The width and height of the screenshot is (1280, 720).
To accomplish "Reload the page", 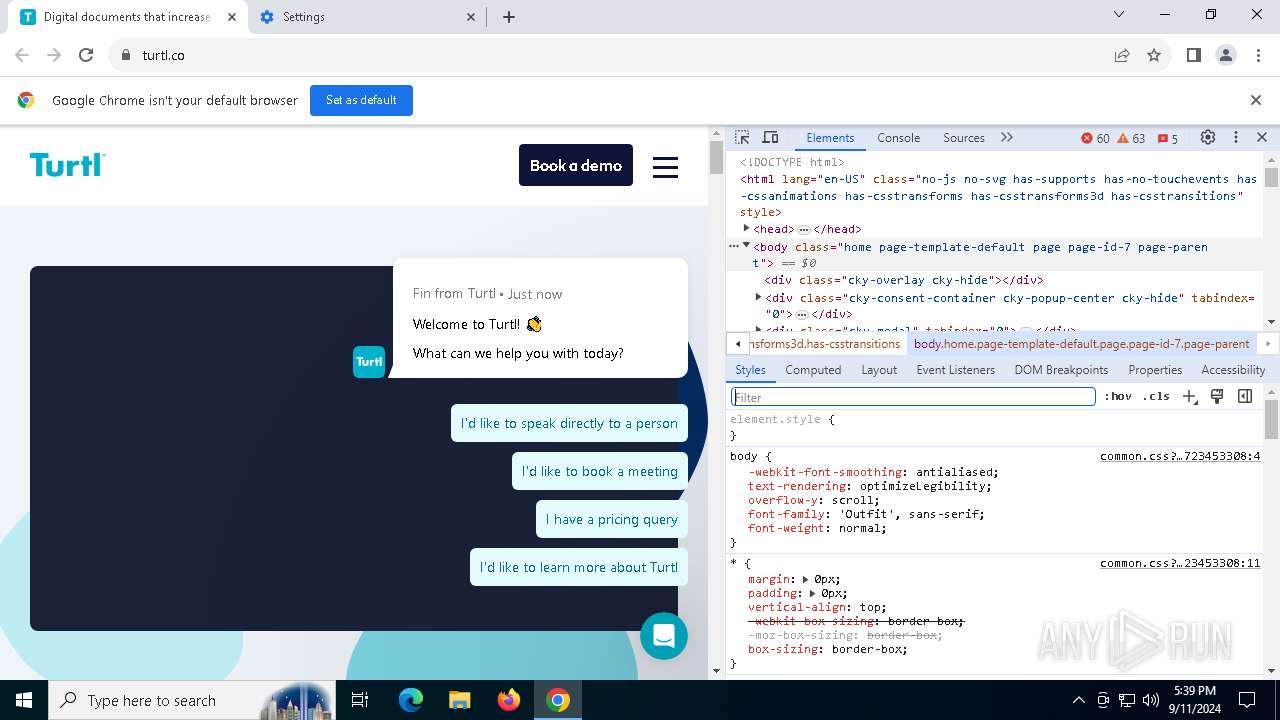I will [x=86, y=56].
